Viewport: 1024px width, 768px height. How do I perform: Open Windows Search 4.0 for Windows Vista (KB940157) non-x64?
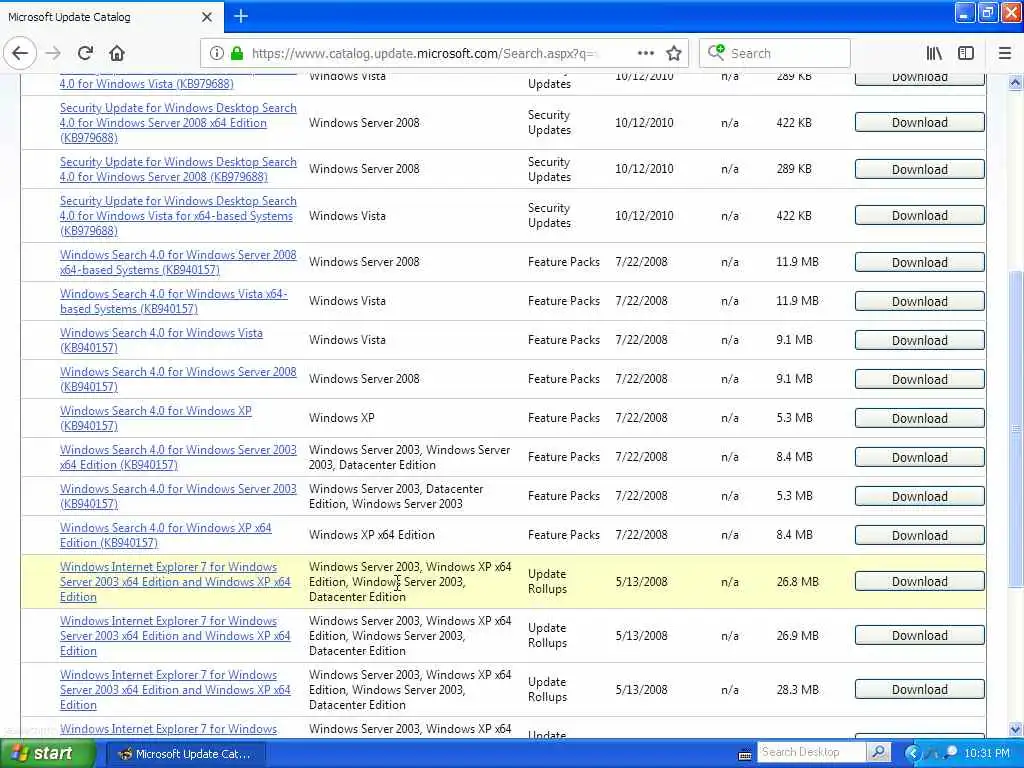pos(161,340)
